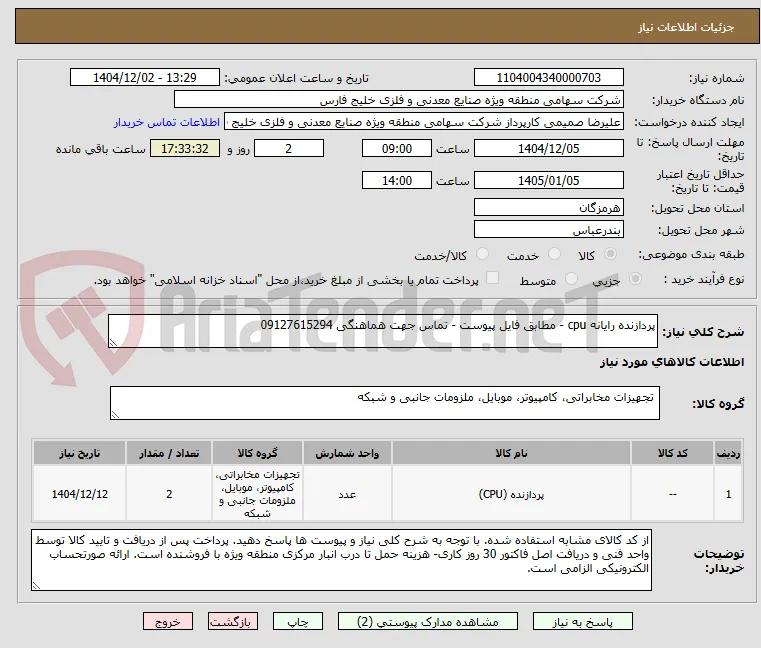The height and width of the screenshot is (648, 761).
Task: Click the unit cell 'عدد'
Action: [x=347, y=494]
